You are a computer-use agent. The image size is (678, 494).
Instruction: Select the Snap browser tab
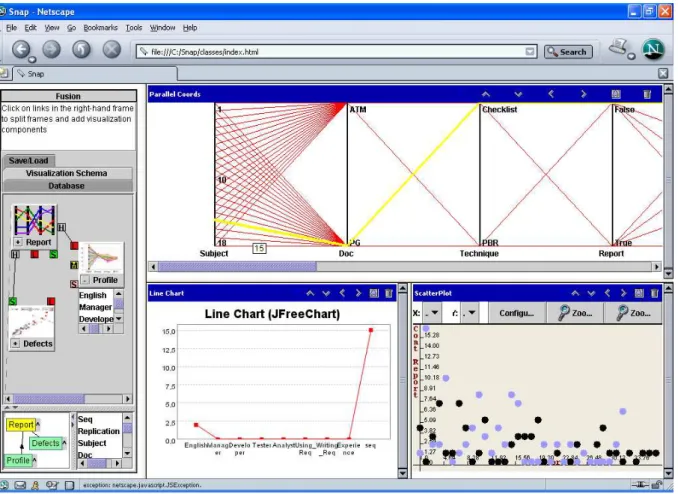pos(95,74)
